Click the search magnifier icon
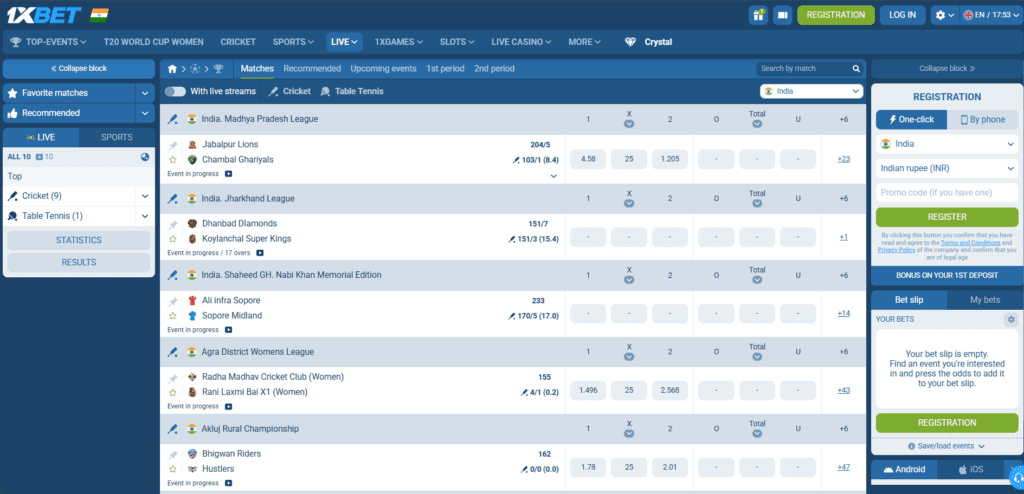Viewport: 1024px width, 494px height. coord(856,69)
